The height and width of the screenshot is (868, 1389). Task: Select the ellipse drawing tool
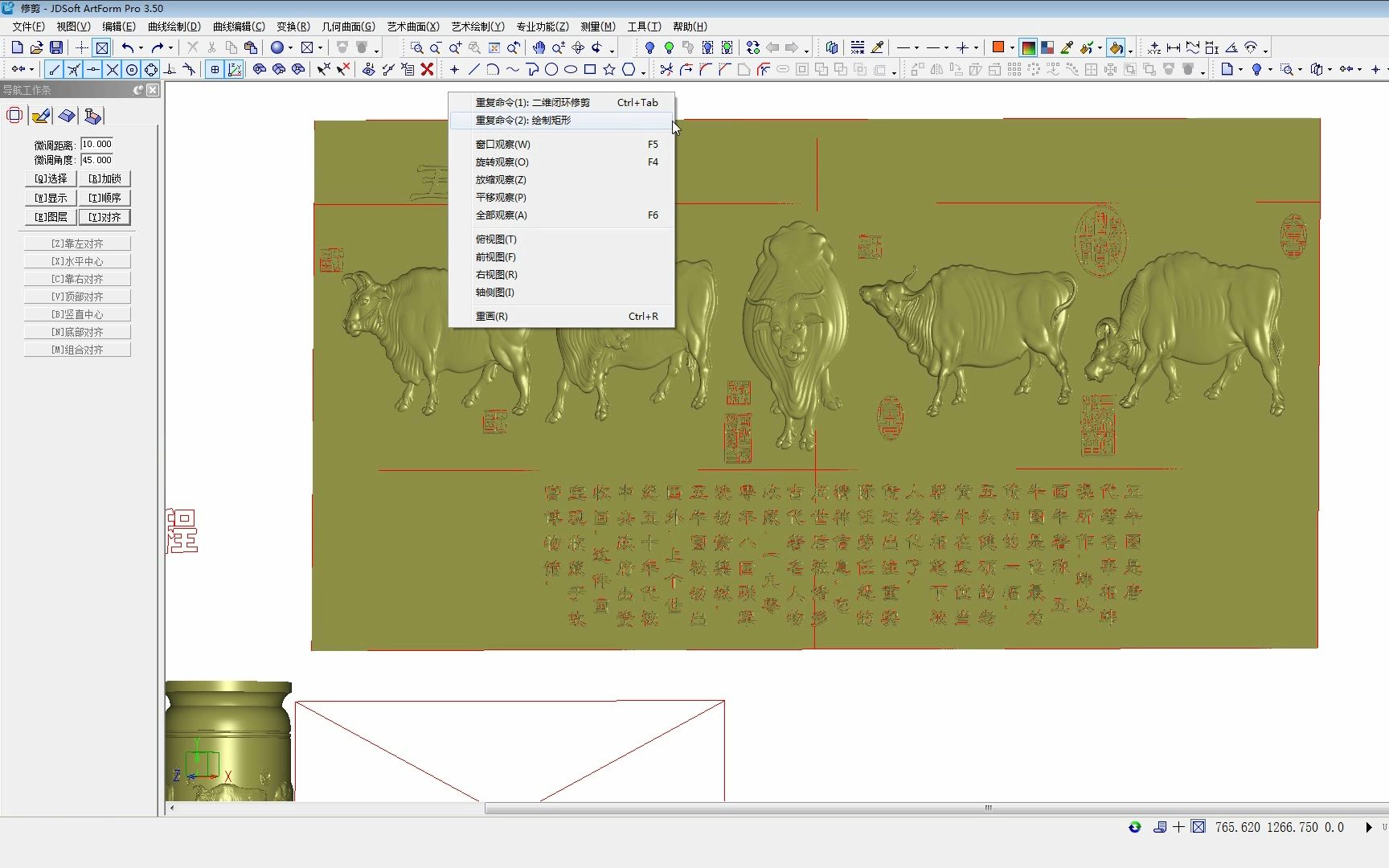pos(571,69)
